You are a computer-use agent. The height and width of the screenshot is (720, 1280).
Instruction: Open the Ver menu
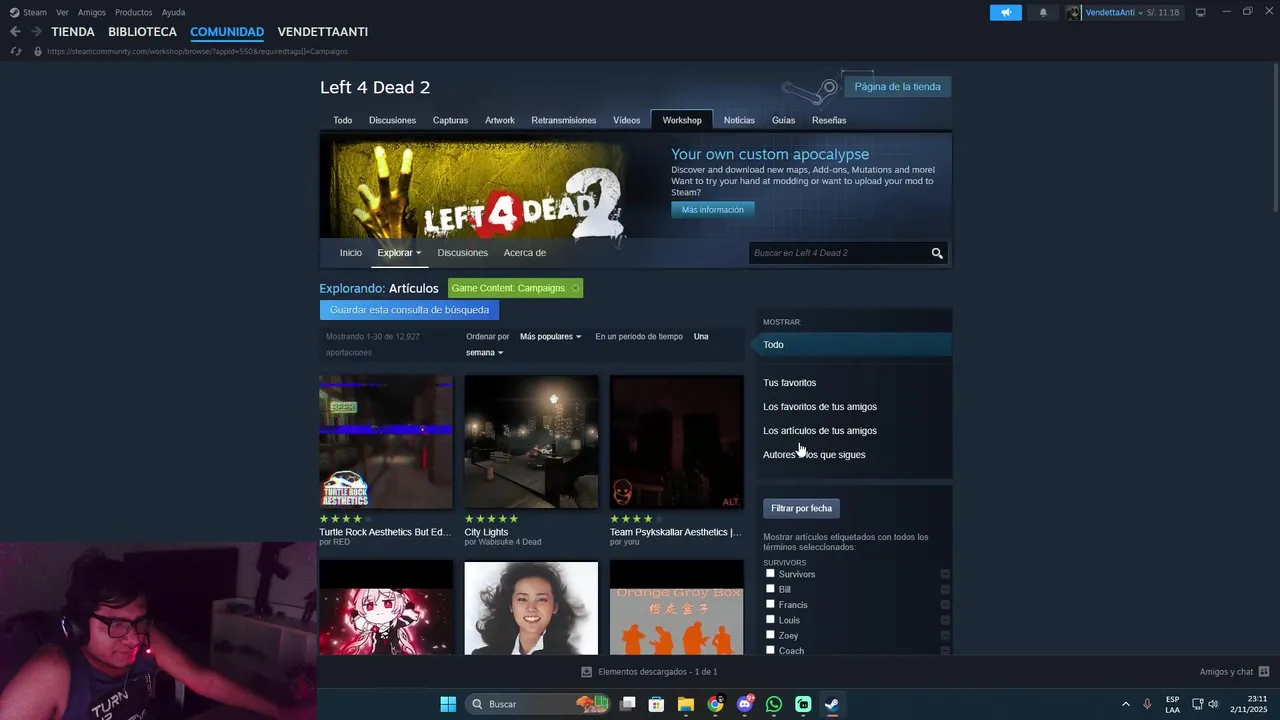[x=63, y=13]
